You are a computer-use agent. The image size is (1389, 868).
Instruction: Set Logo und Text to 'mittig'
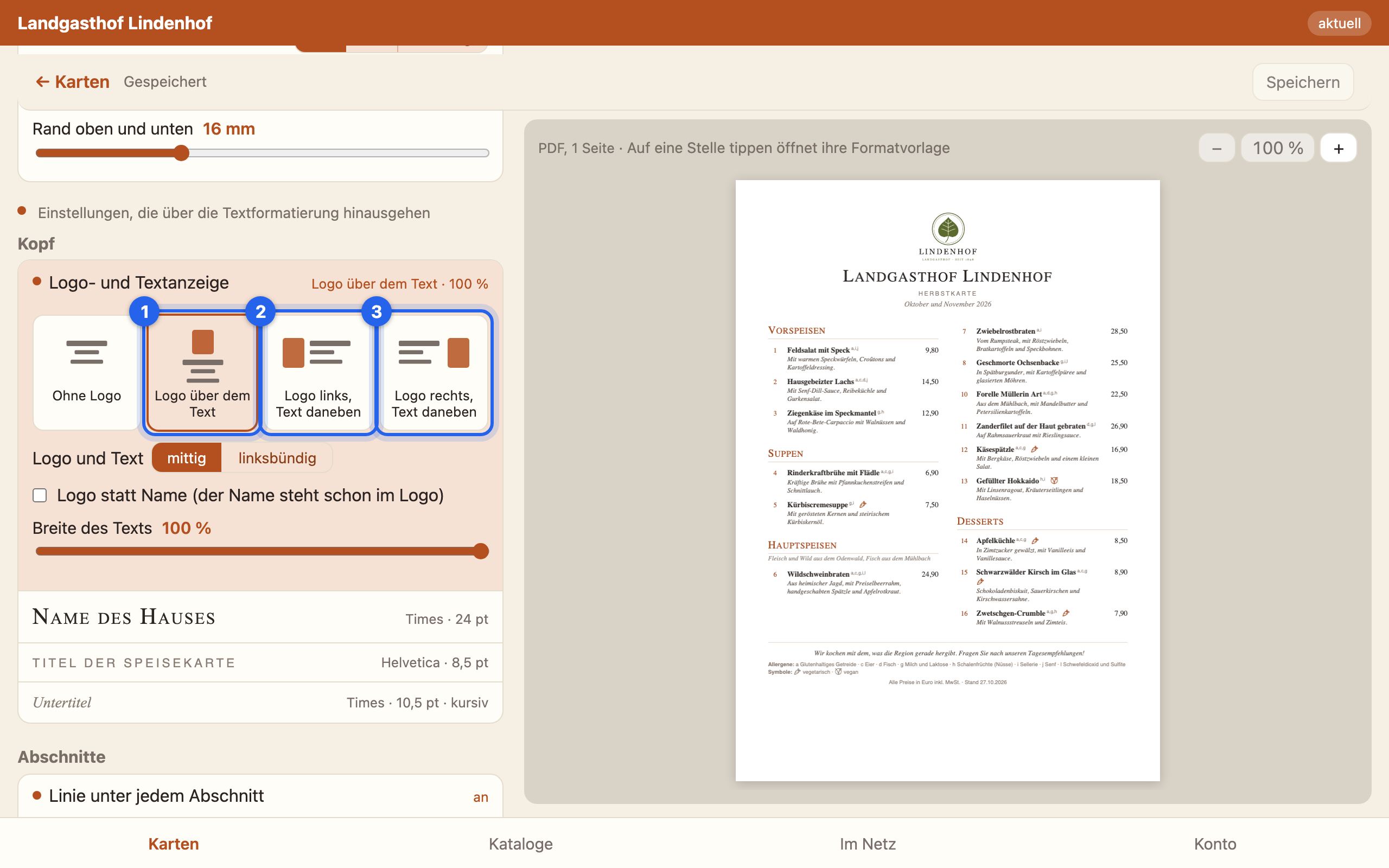pos(187,458)
